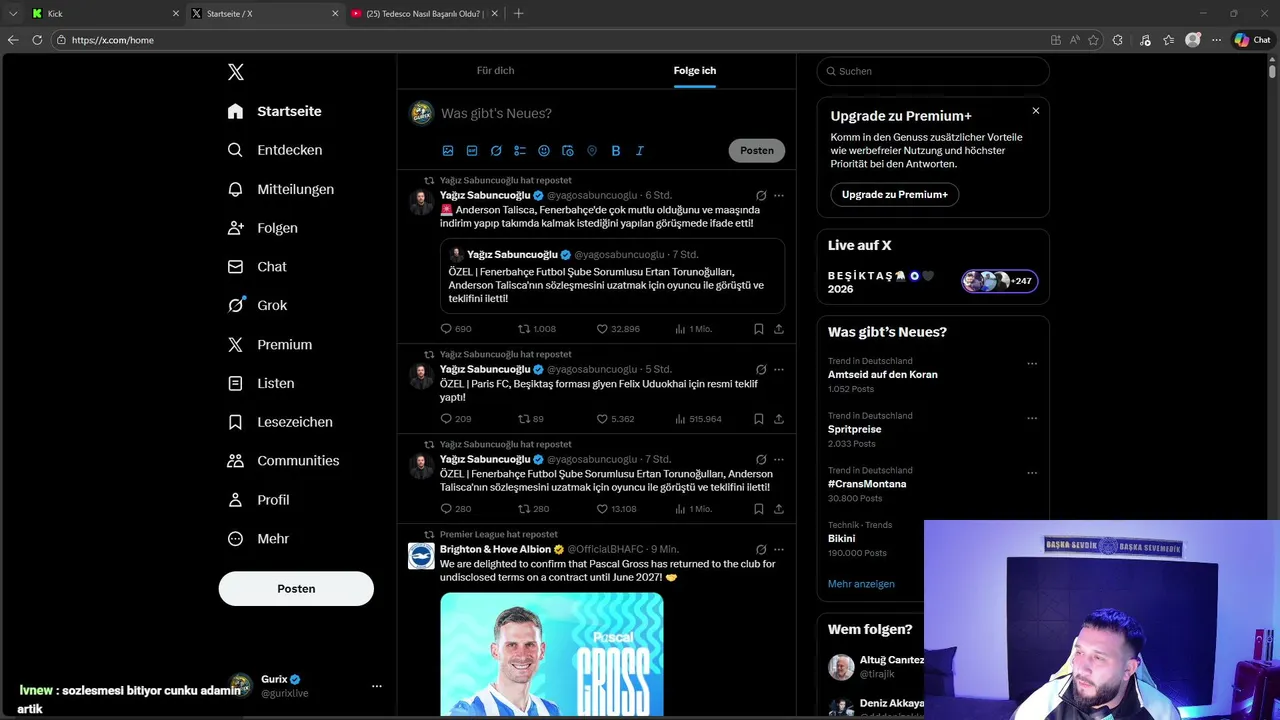Screen dimensions: 1280x720
Task: Open more menu on the Brighton & Hove Albion post
Action: [x=779, y=550]
